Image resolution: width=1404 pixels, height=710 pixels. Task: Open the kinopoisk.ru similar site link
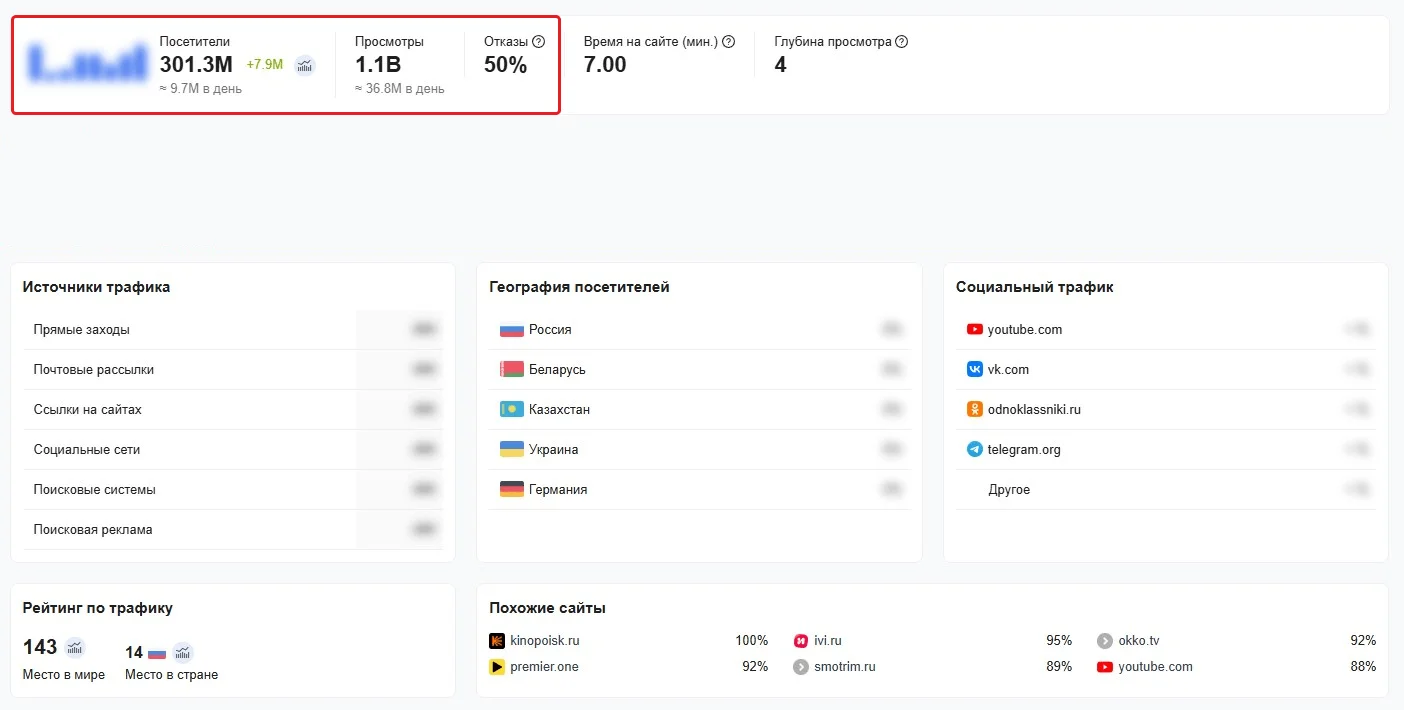(x=545, y=641)
